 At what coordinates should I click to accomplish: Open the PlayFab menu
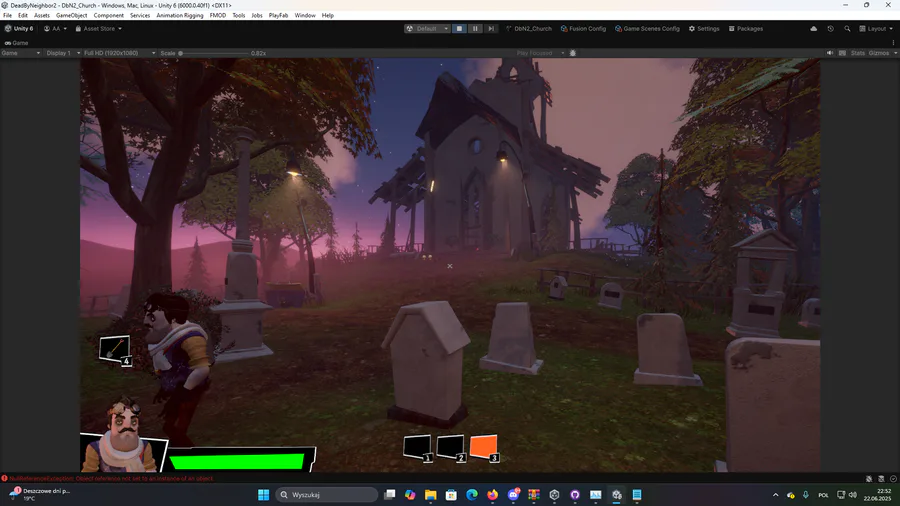(278, 15)
